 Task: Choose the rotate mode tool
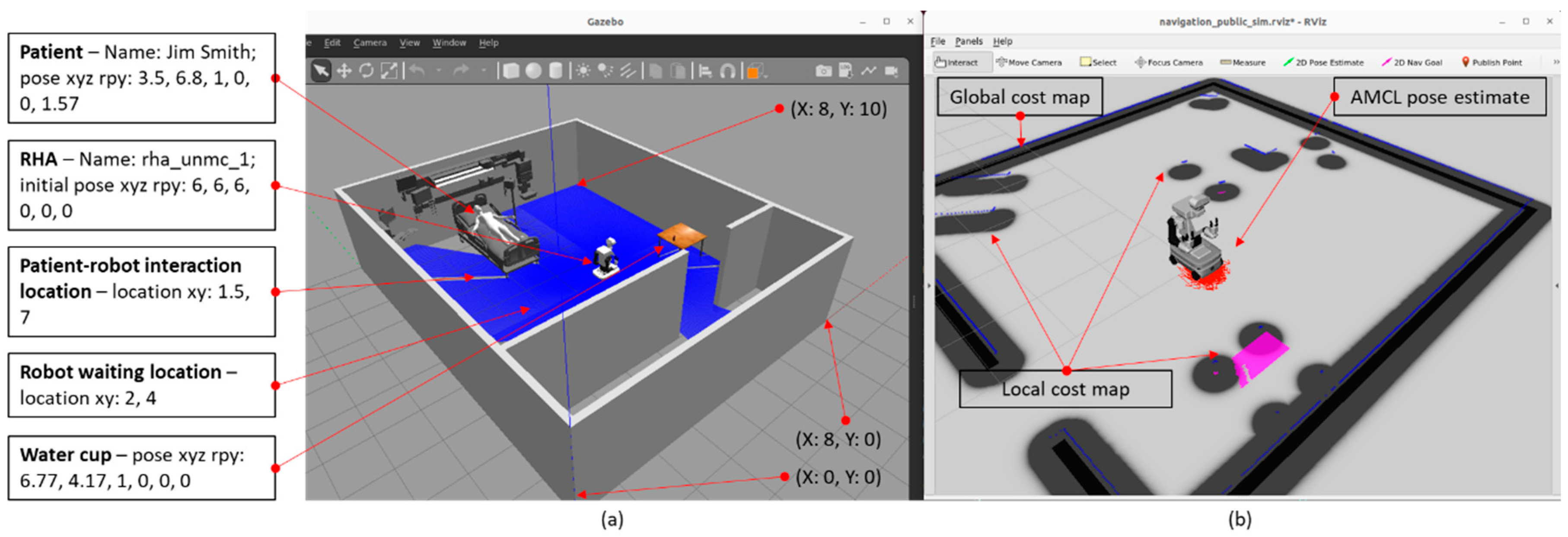[366, 71]
